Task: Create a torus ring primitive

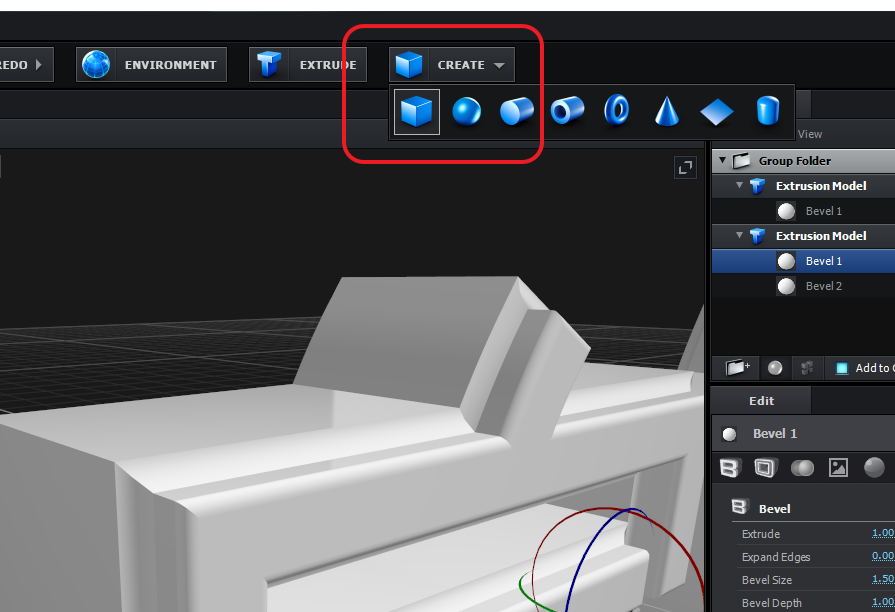Action: click(x=616, y=110)
